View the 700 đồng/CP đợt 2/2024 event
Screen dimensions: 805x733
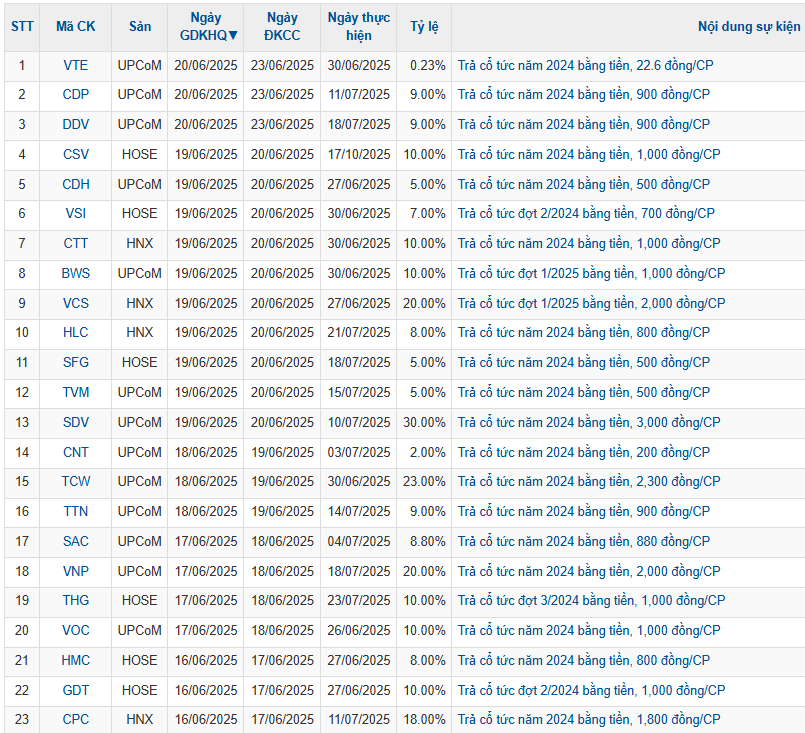[586, 214]
